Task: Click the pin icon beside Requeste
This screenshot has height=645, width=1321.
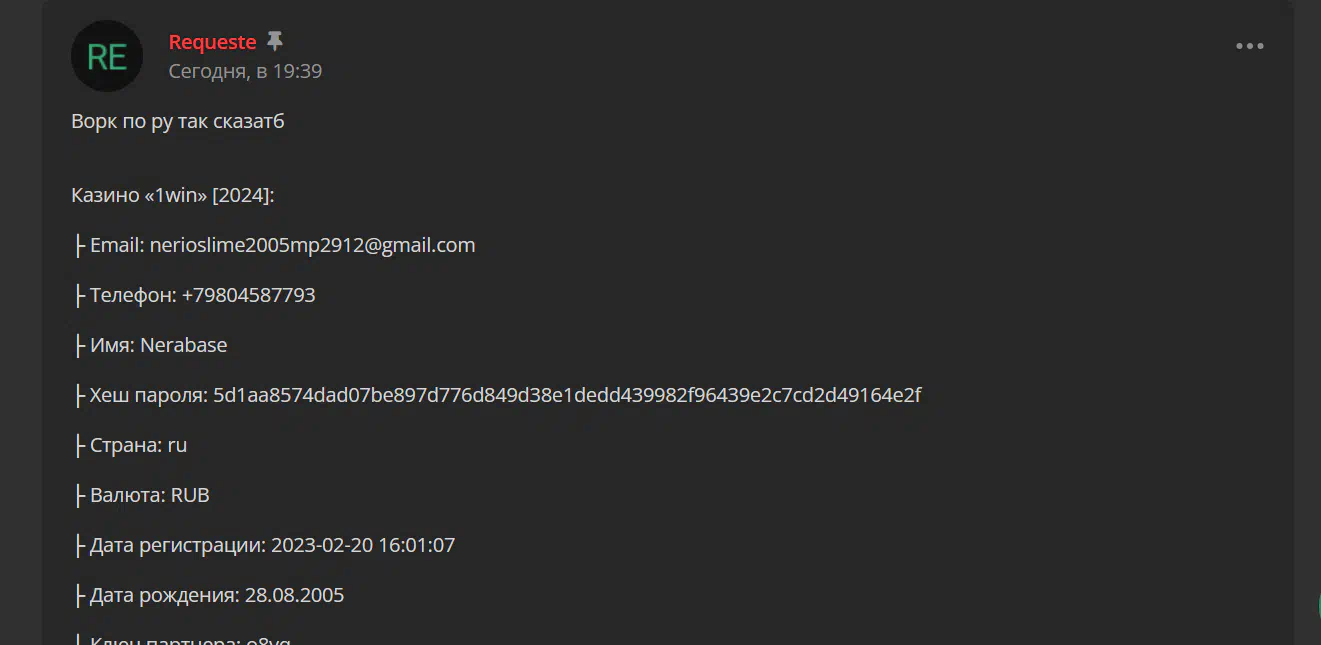Action: 275,42
